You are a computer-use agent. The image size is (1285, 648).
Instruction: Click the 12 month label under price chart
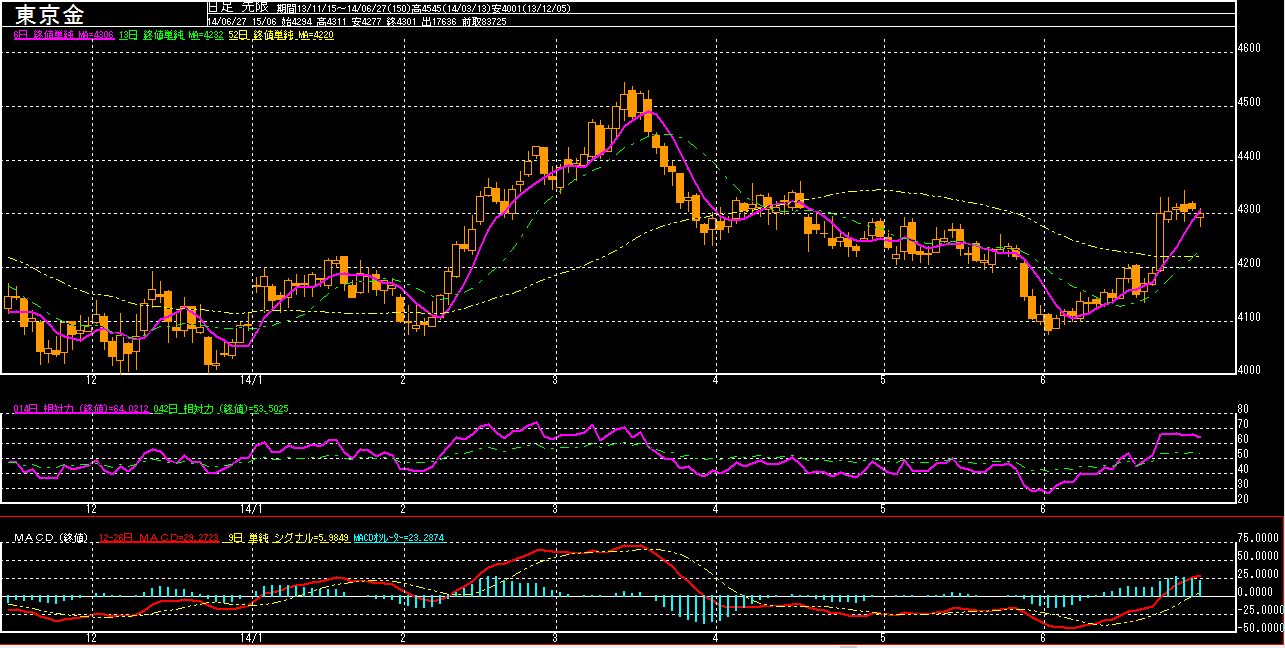coord(92,381)
